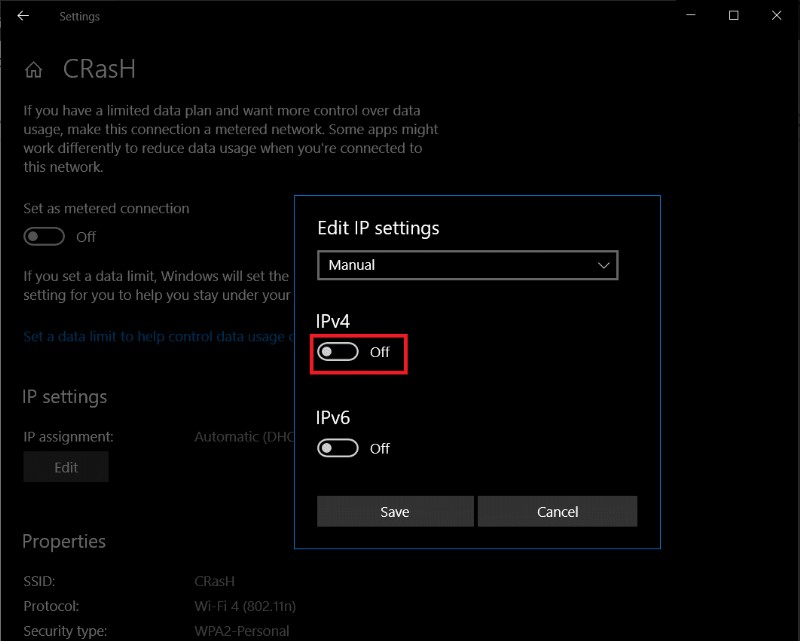This screenshot has height=641, width=800.
Task: Go back using the back arrow
Action: [x=23, y=16]
